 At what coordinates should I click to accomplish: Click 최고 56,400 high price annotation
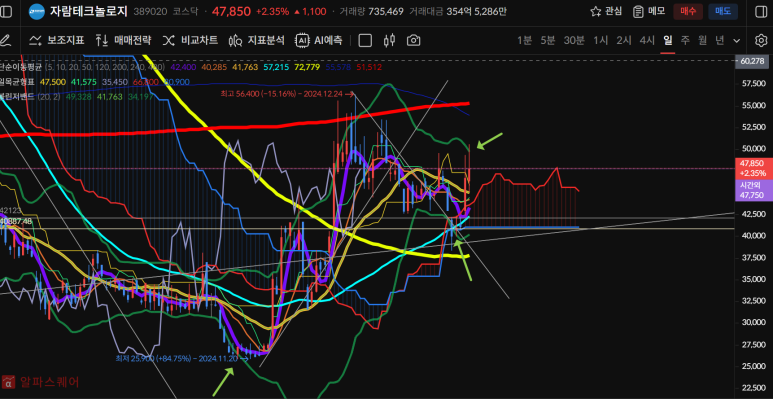[x=287, y=93]
